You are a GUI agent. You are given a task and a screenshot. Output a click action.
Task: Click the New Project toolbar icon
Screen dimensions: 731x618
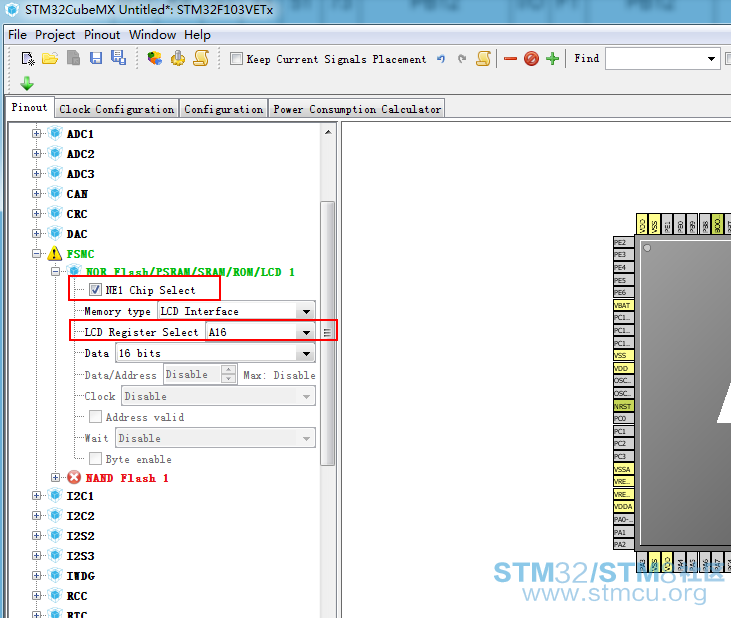coord(28,58)
